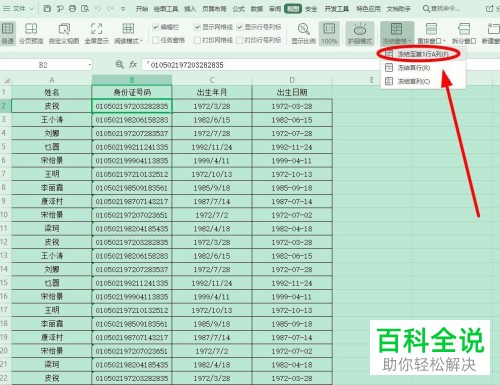Select column D header
The height and width of the screenshot is (385, 500).
[292, 80]
